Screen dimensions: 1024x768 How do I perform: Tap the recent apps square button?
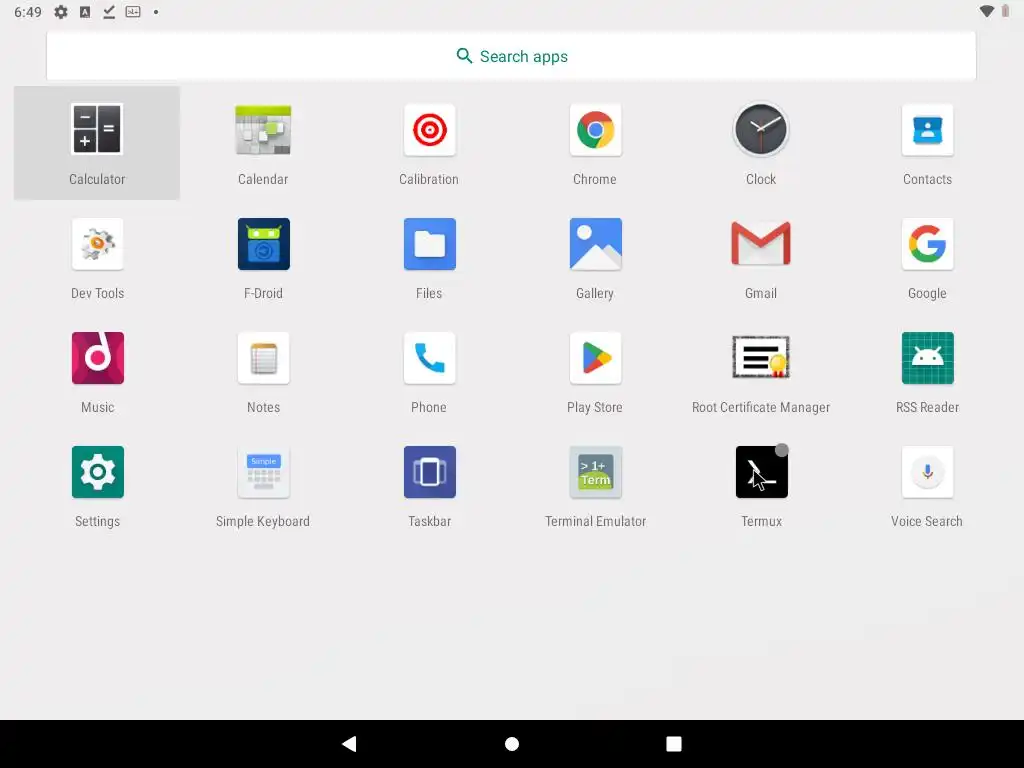pos(674,744)
